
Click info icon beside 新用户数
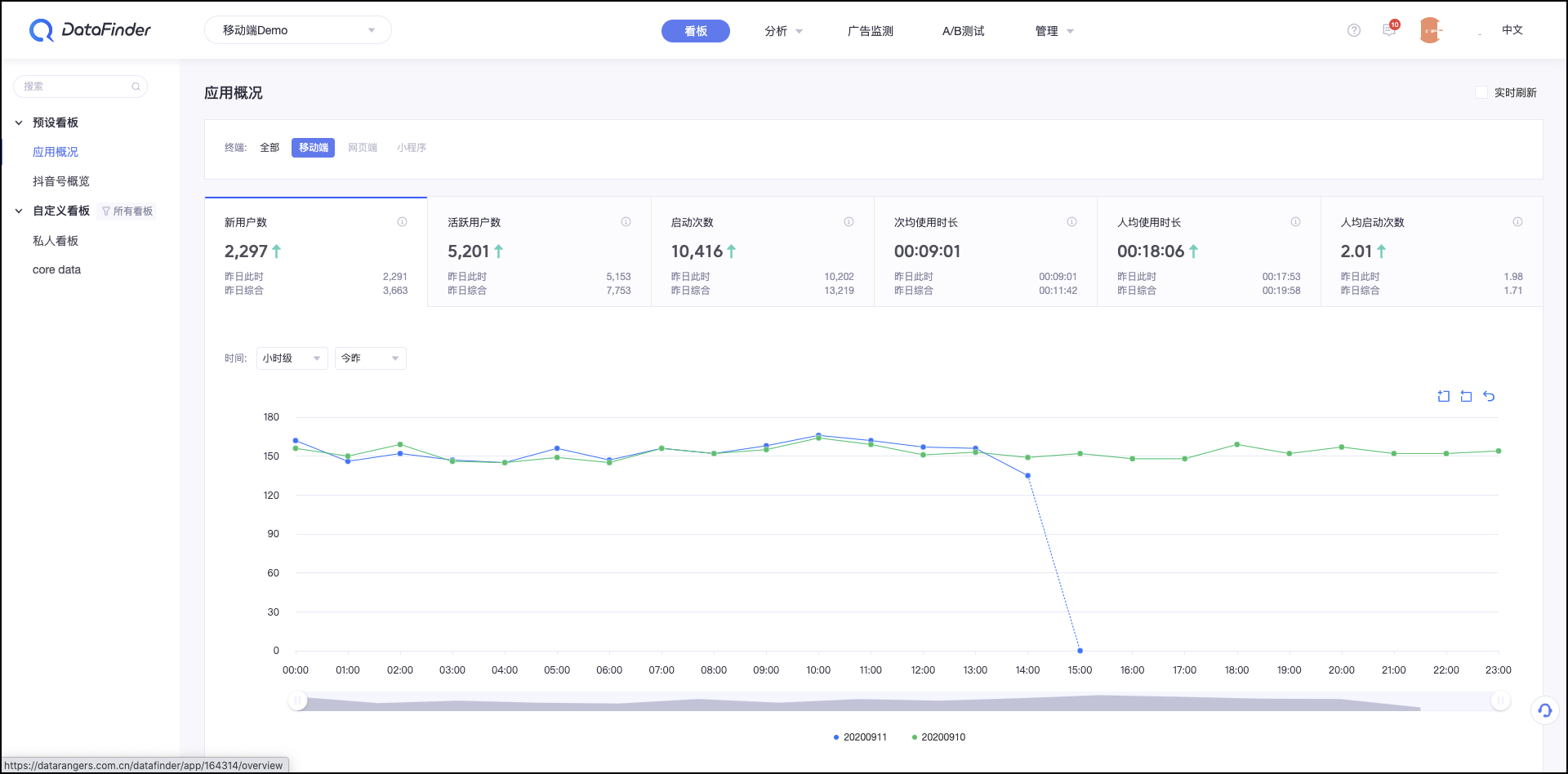coord(402,222)
